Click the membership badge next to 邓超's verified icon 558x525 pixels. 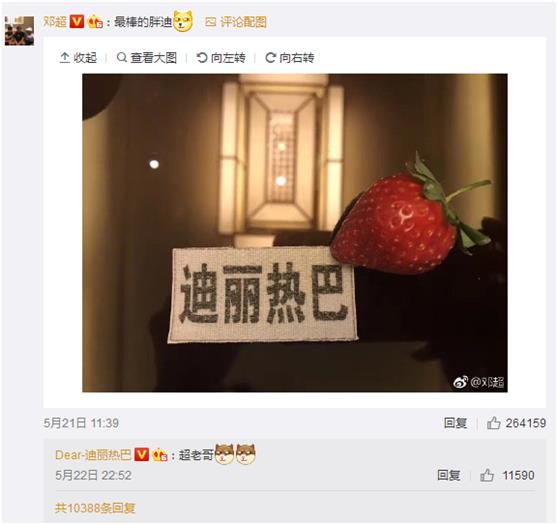95,22
